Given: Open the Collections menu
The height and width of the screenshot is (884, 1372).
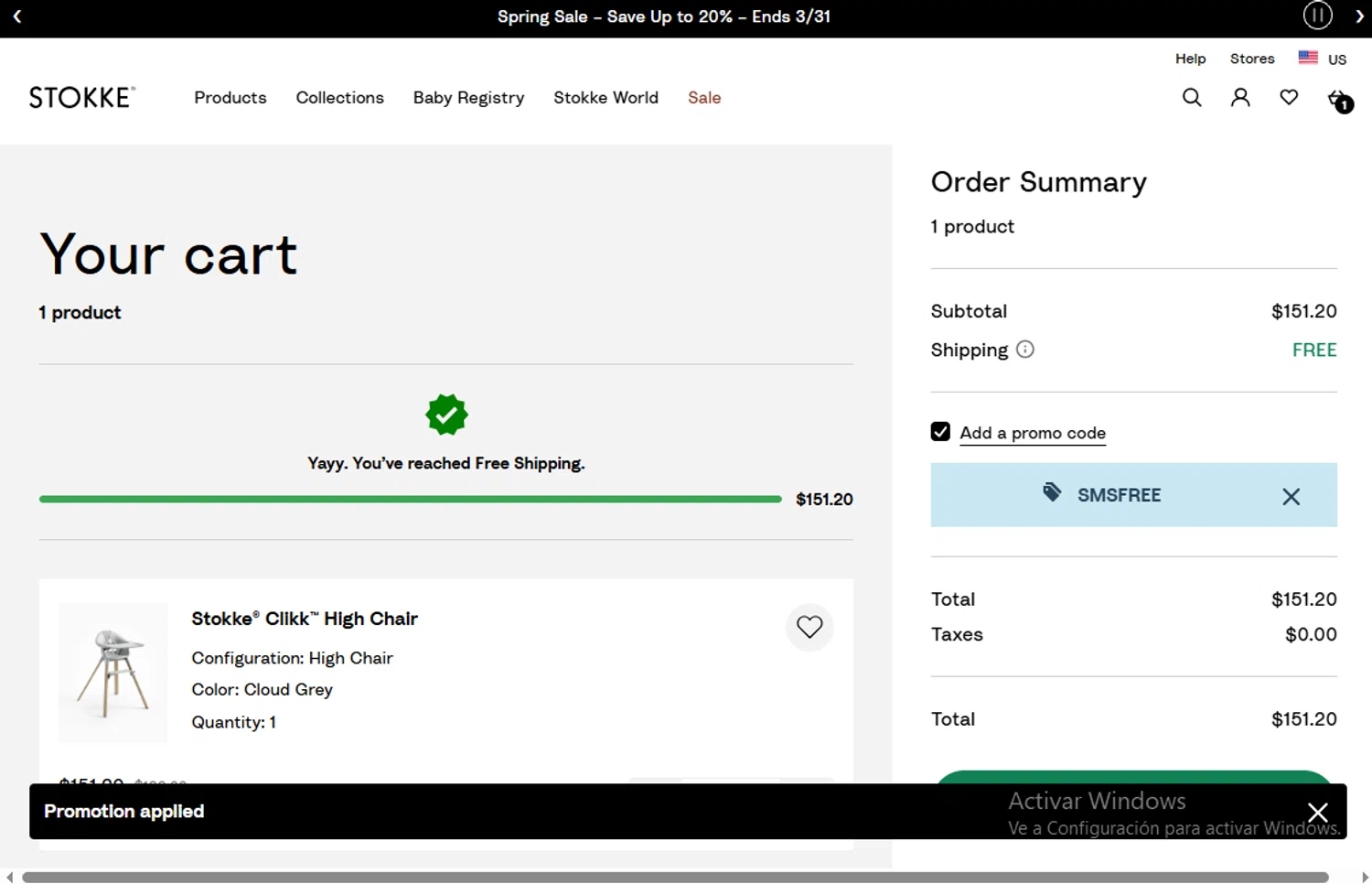Looking at the screenshot, I should point(339,98).
